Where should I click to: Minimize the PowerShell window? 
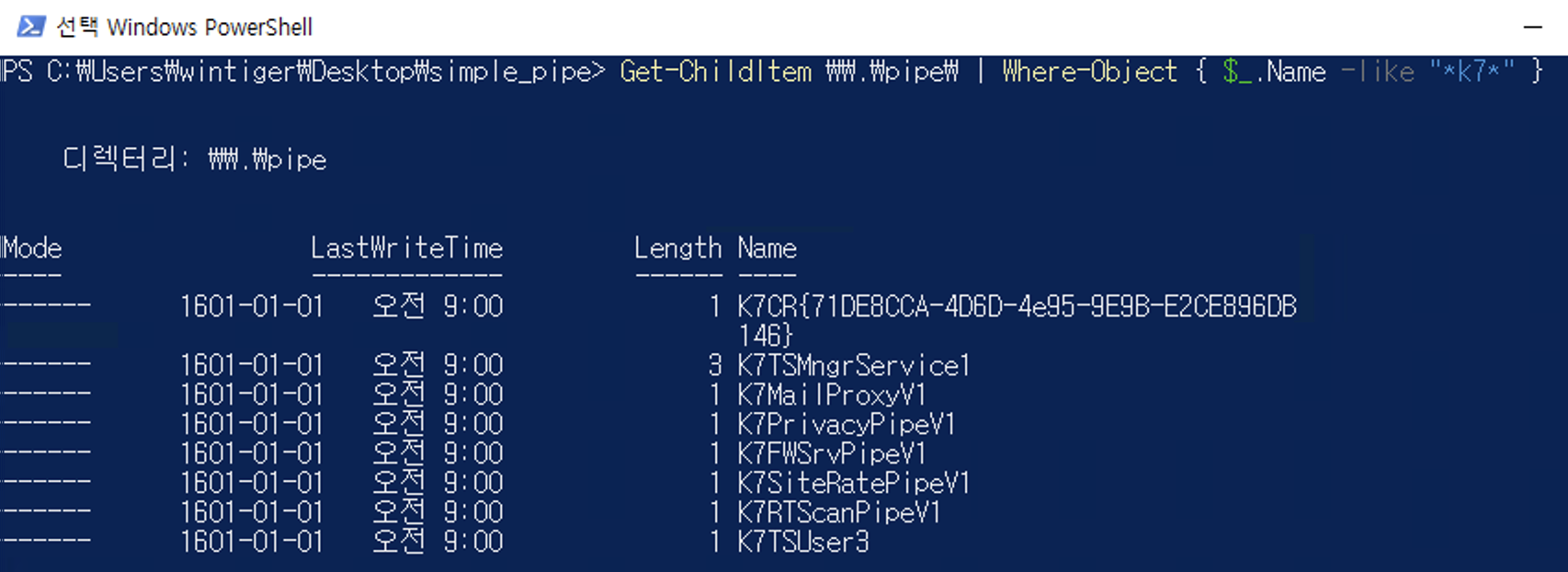coord(1532,28)
